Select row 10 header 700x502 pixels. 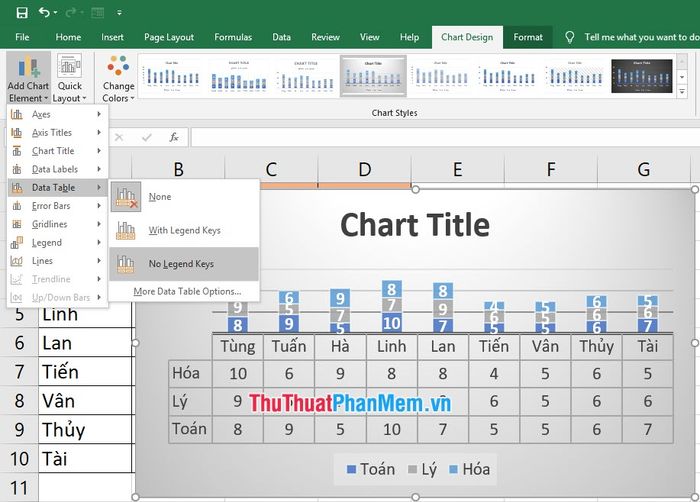pyautogui.click(x=19, y=459)
